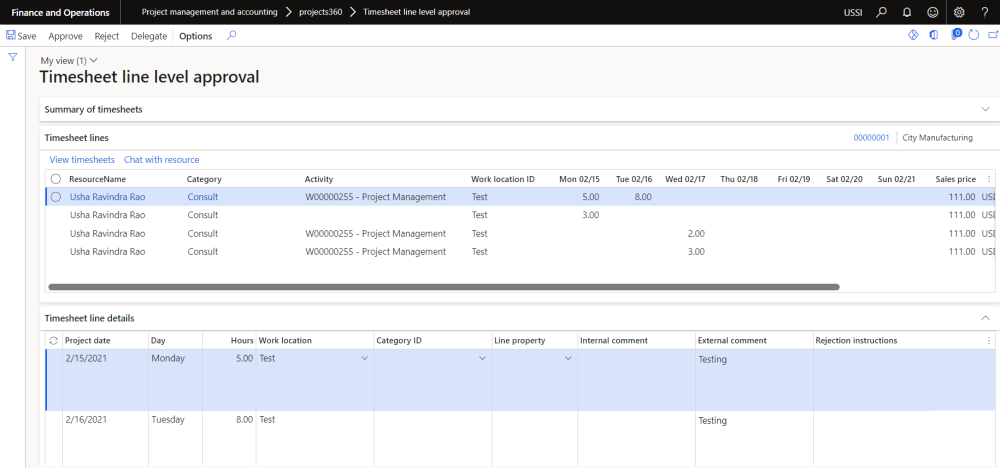Click the filter funnel icon in the sidebar

[13, 57]
